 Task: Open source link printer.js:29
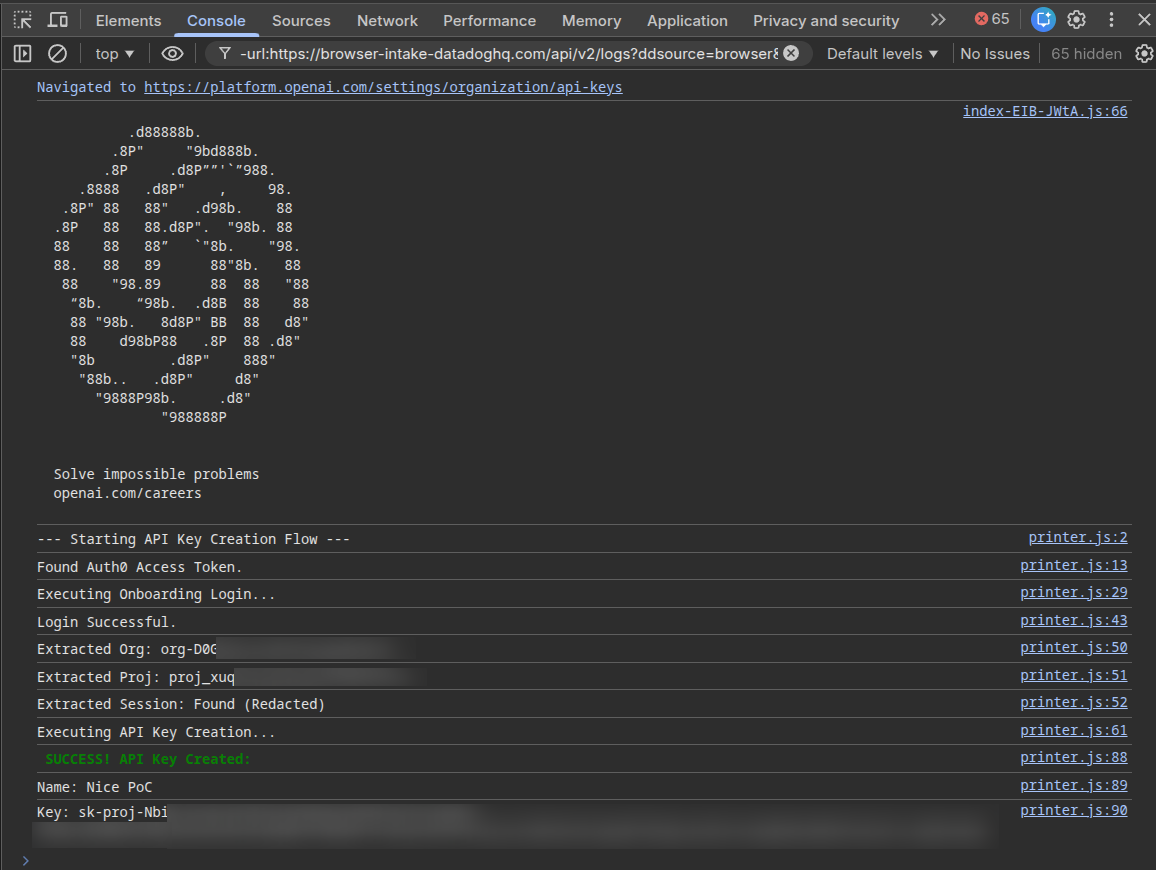click(x=1073, y=593)
